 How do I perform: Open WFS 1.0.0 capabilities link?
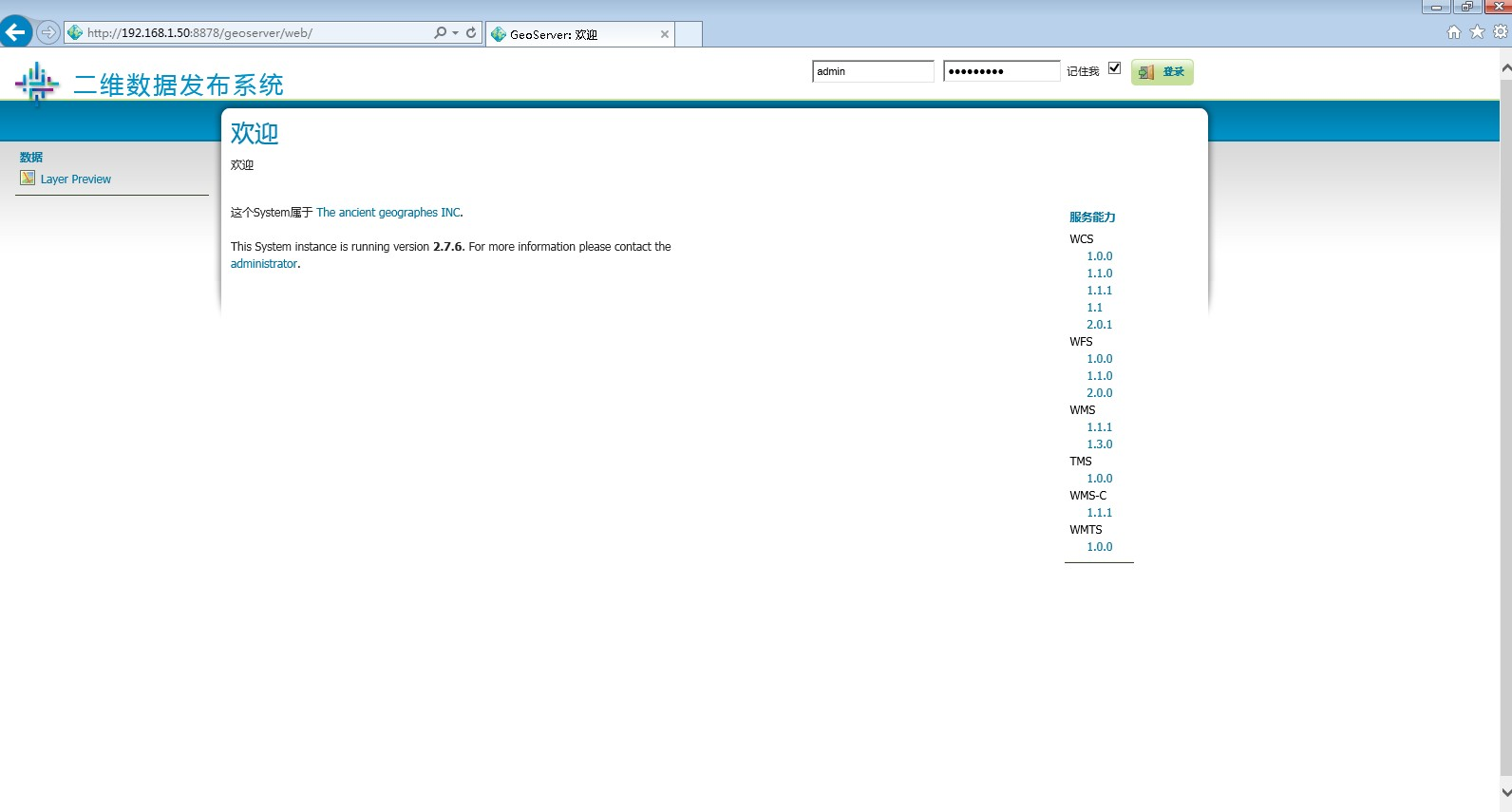coord(1100,359)
